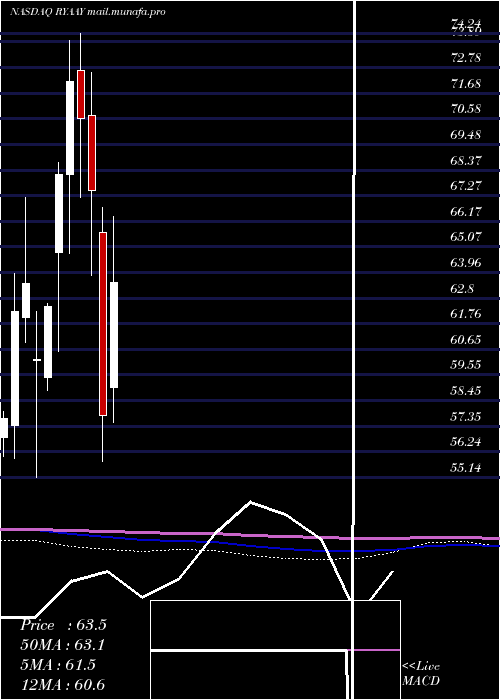
Task: Click the 68.37 price axis label
Action: pyautogui.click(x=466, y=160)
